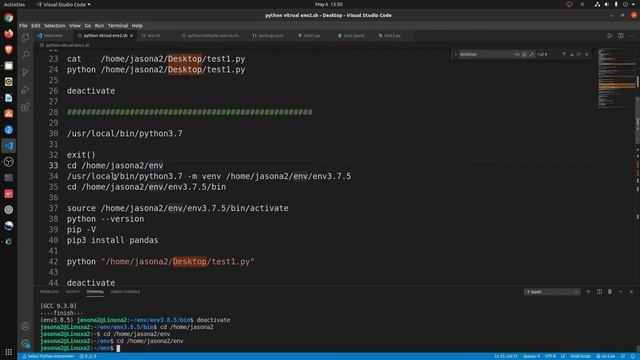Close the 'python vitrual env2.sh' tab
This screenshot has height=360, width=640.
pos(131,36)
